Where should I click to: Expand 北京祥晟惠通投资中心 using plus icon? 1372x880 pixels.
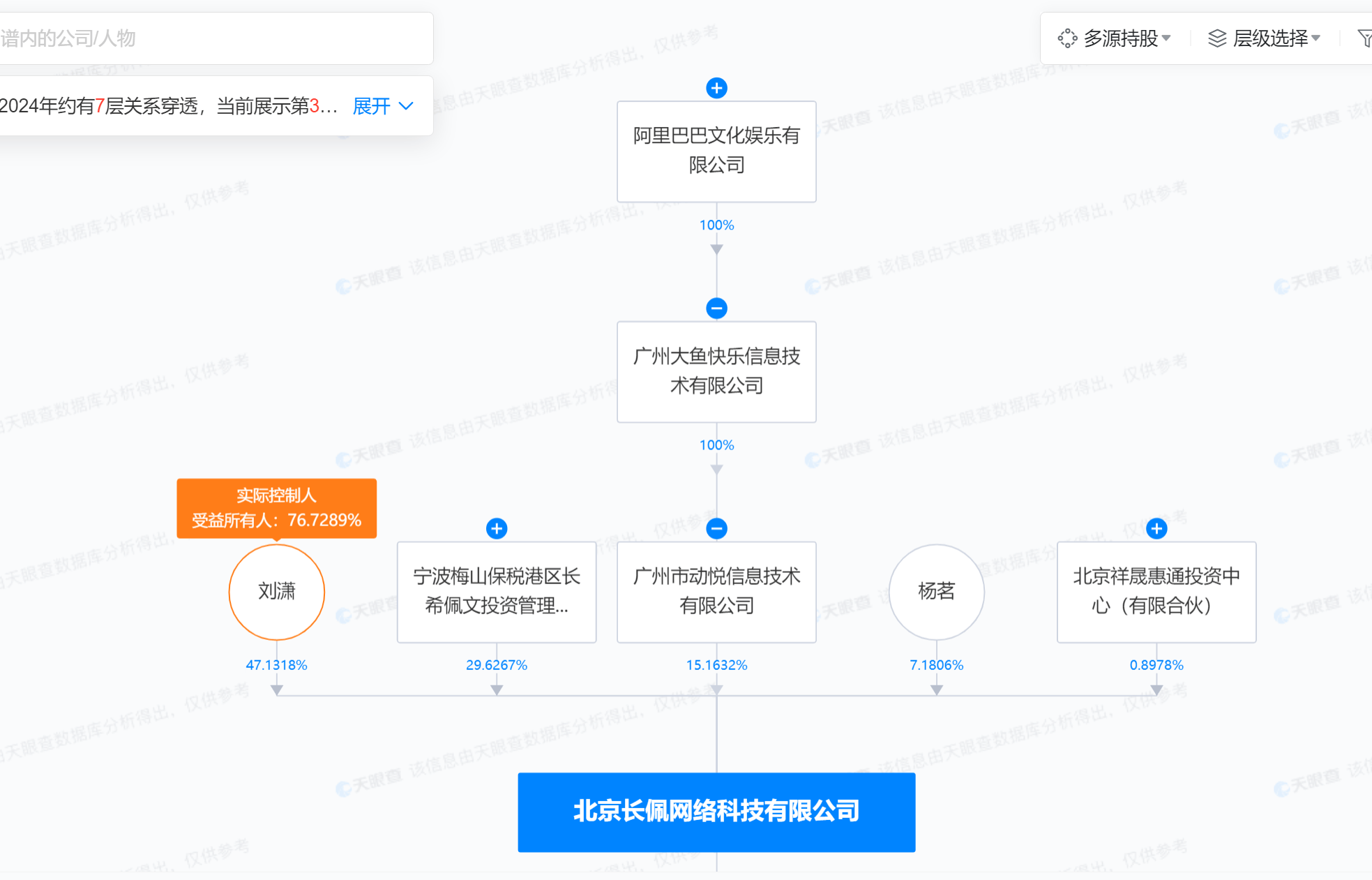pos(1156,528)
